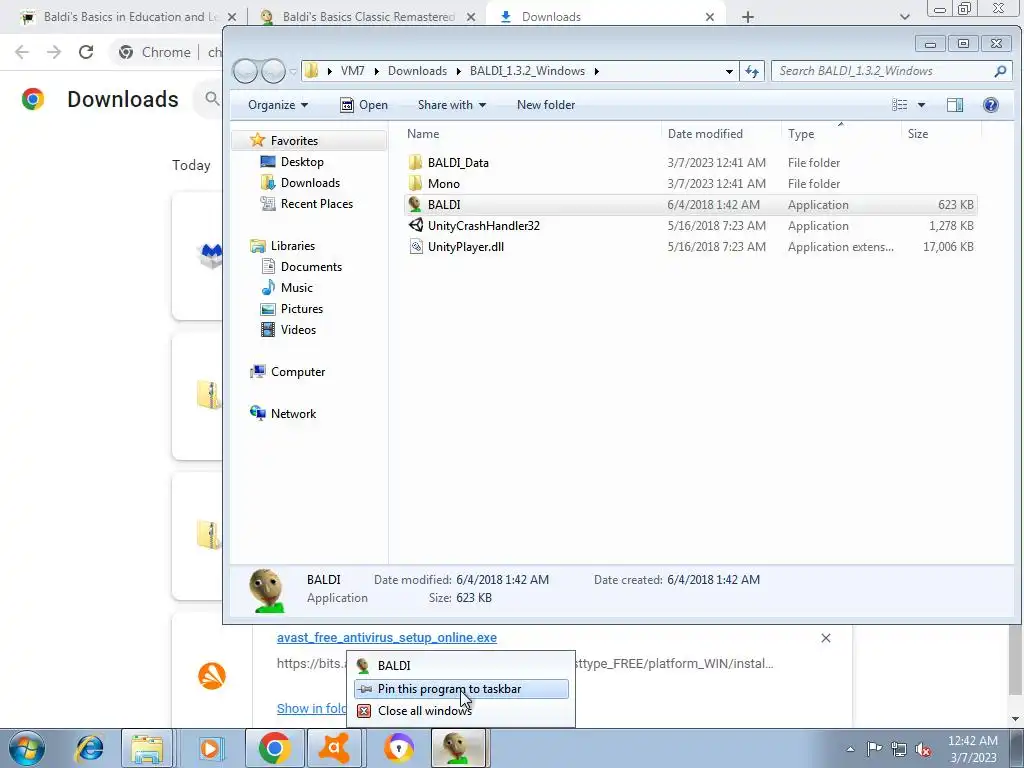Viewport: 1024px width, 768px height.
Task: Open the Windows Start menu
Action: 27,748
